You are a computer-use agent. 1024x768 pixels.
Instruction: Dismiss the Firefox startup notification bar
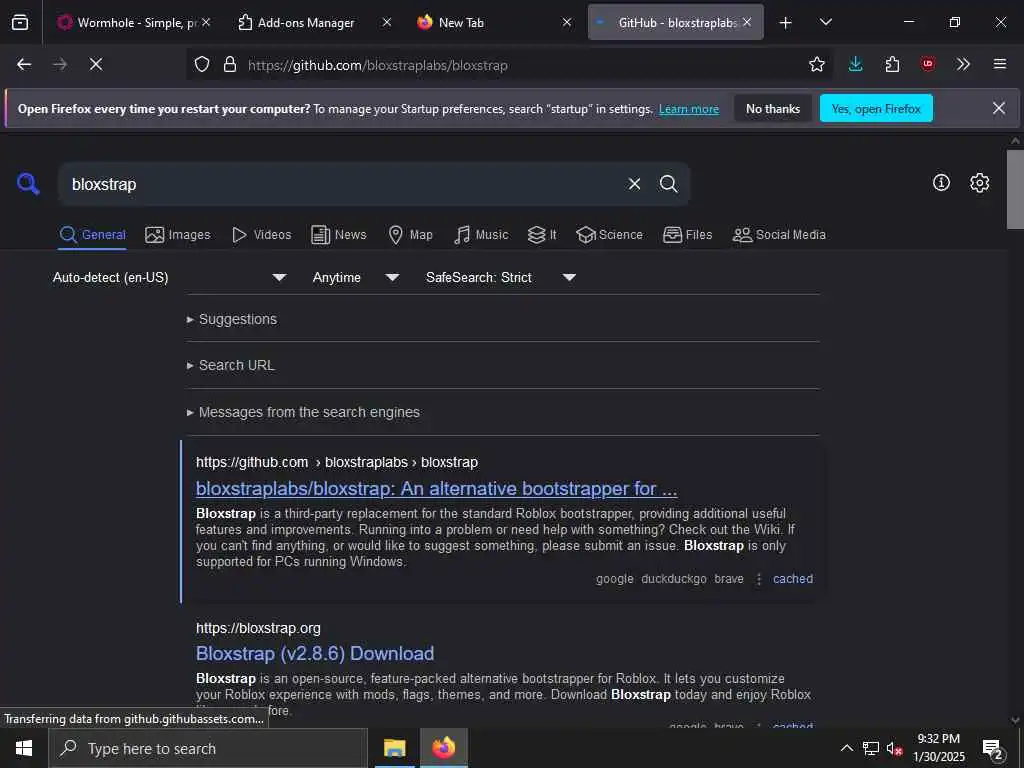click(x=999, y=108)
